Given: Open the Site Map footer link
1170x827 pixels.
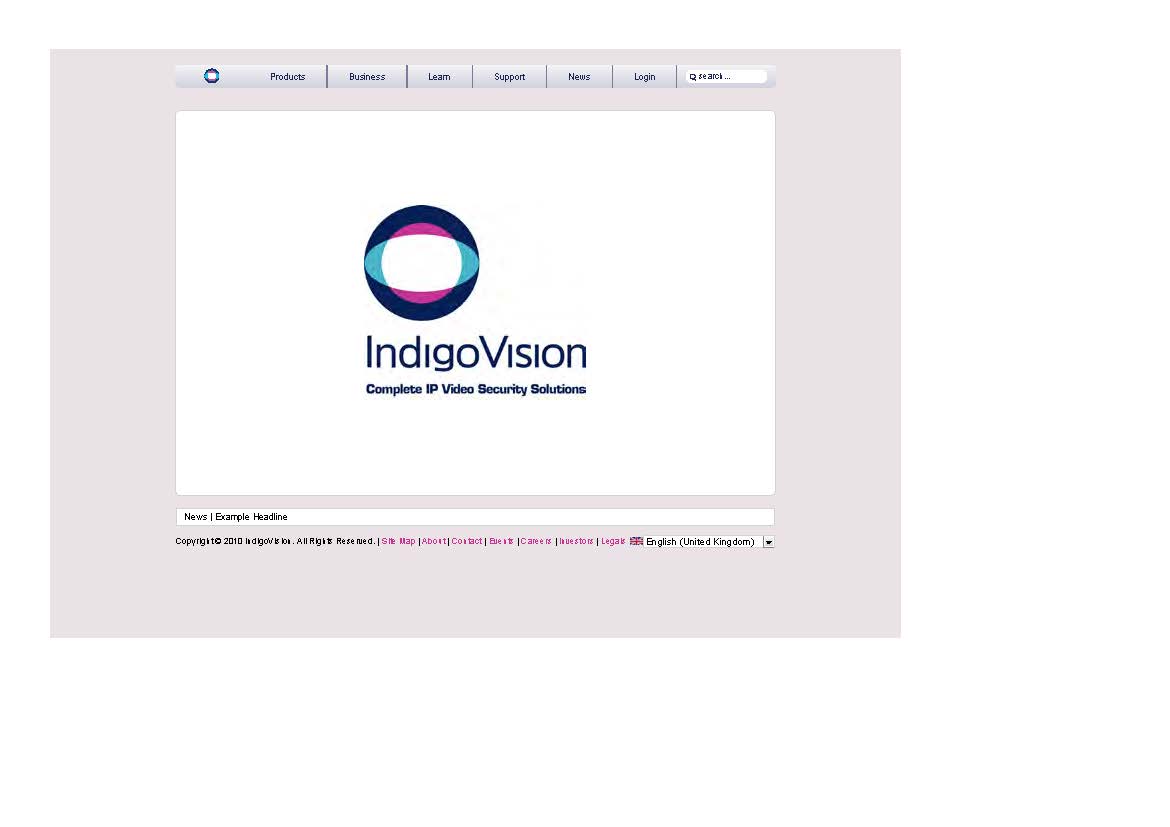Looking at the screenshot, I should [x=398, y=541].
